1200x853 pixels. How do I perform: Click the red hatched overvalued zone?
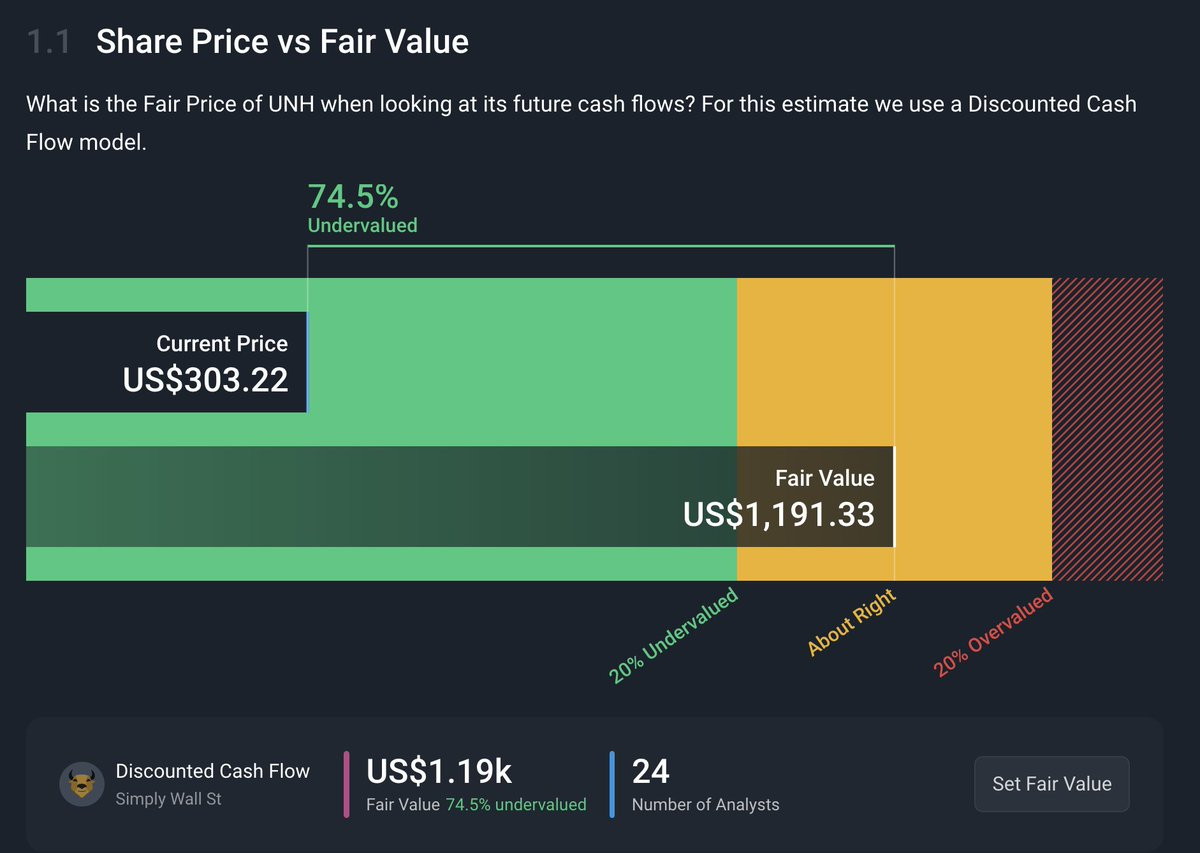1107,428
